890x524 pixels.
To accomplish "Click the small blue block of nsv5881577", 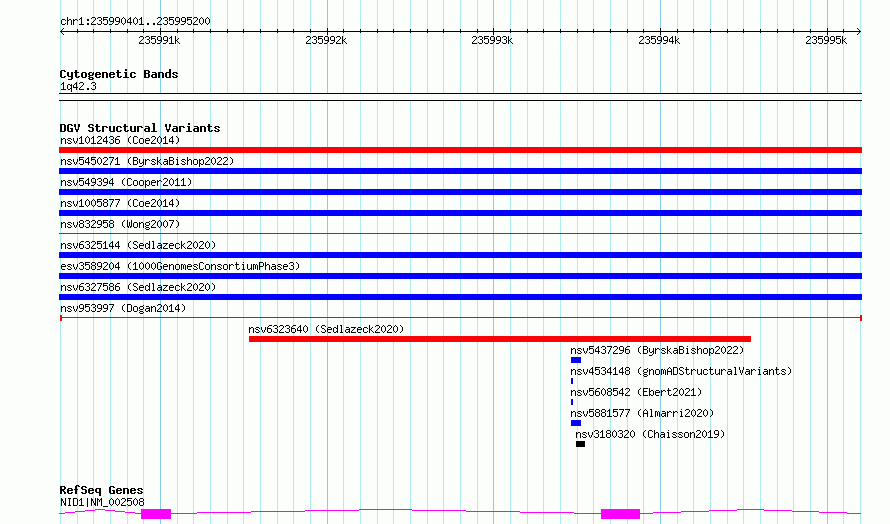I will pos(576,423).
